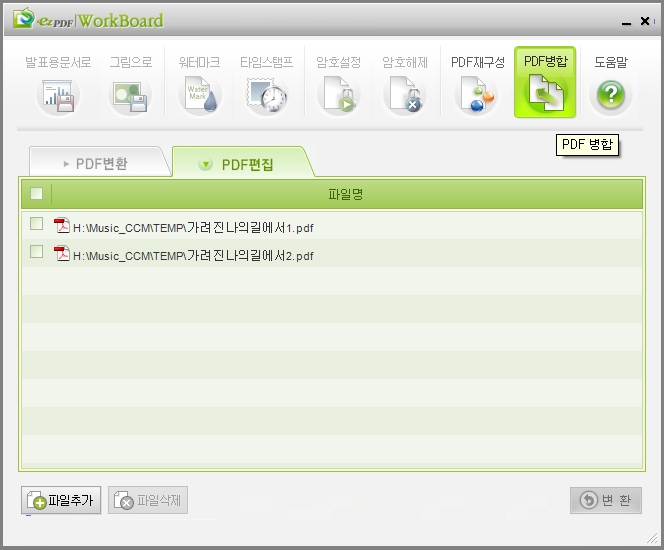Switch to the PDF편집 tab
Screen dimensions: 664x550
(243, 163)
